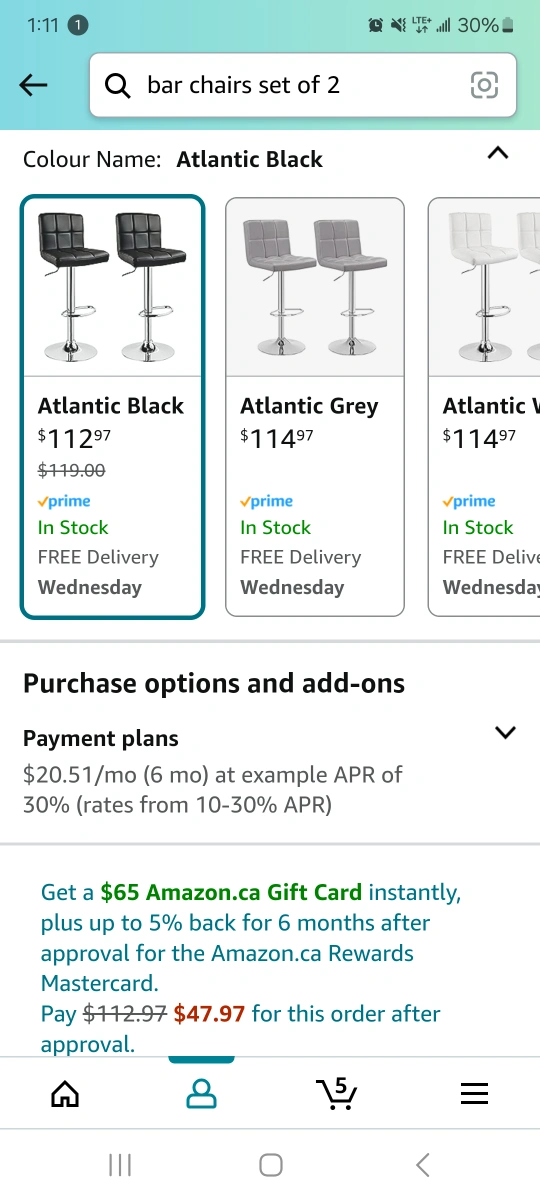
Task: Tap Android back navigation icon
Action: click(x=422, y=1164)
